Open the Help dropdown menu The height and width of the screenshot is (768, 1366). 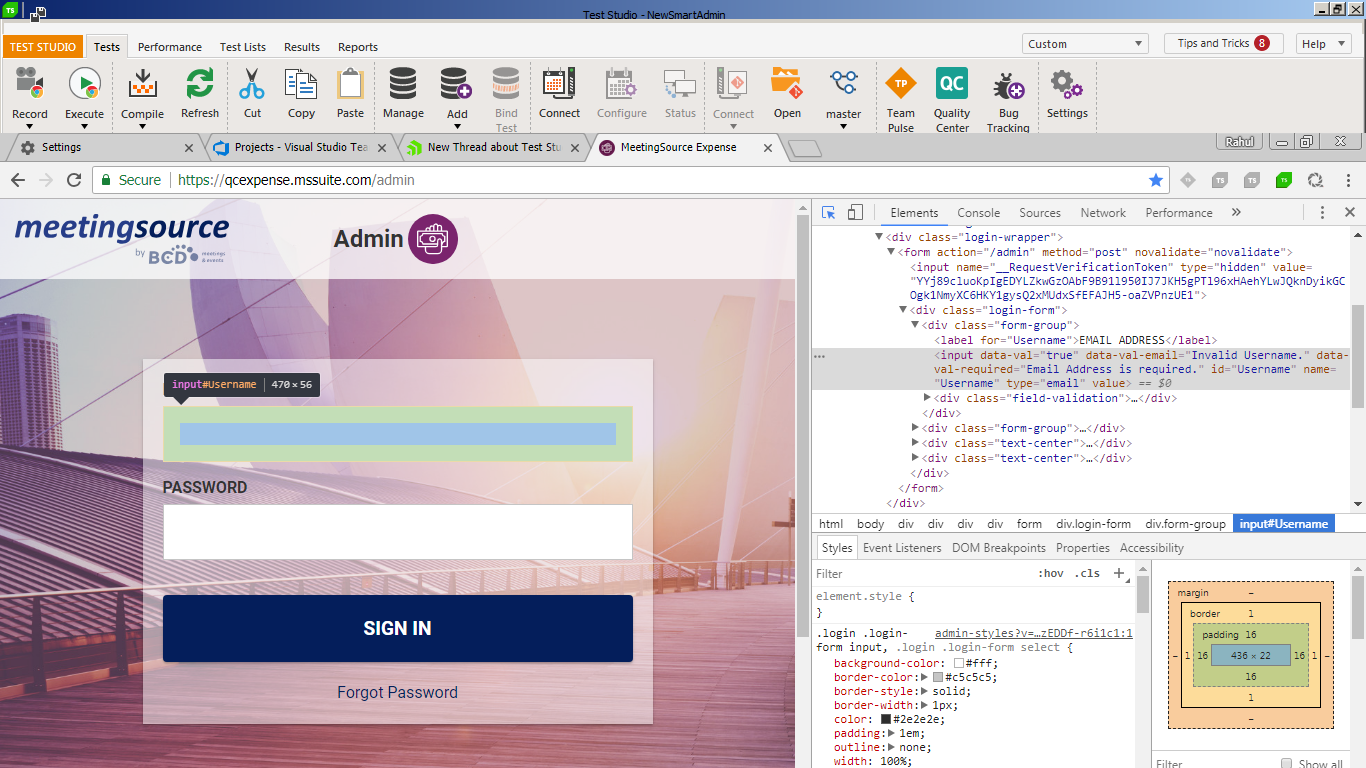(x=1323, y=44)
